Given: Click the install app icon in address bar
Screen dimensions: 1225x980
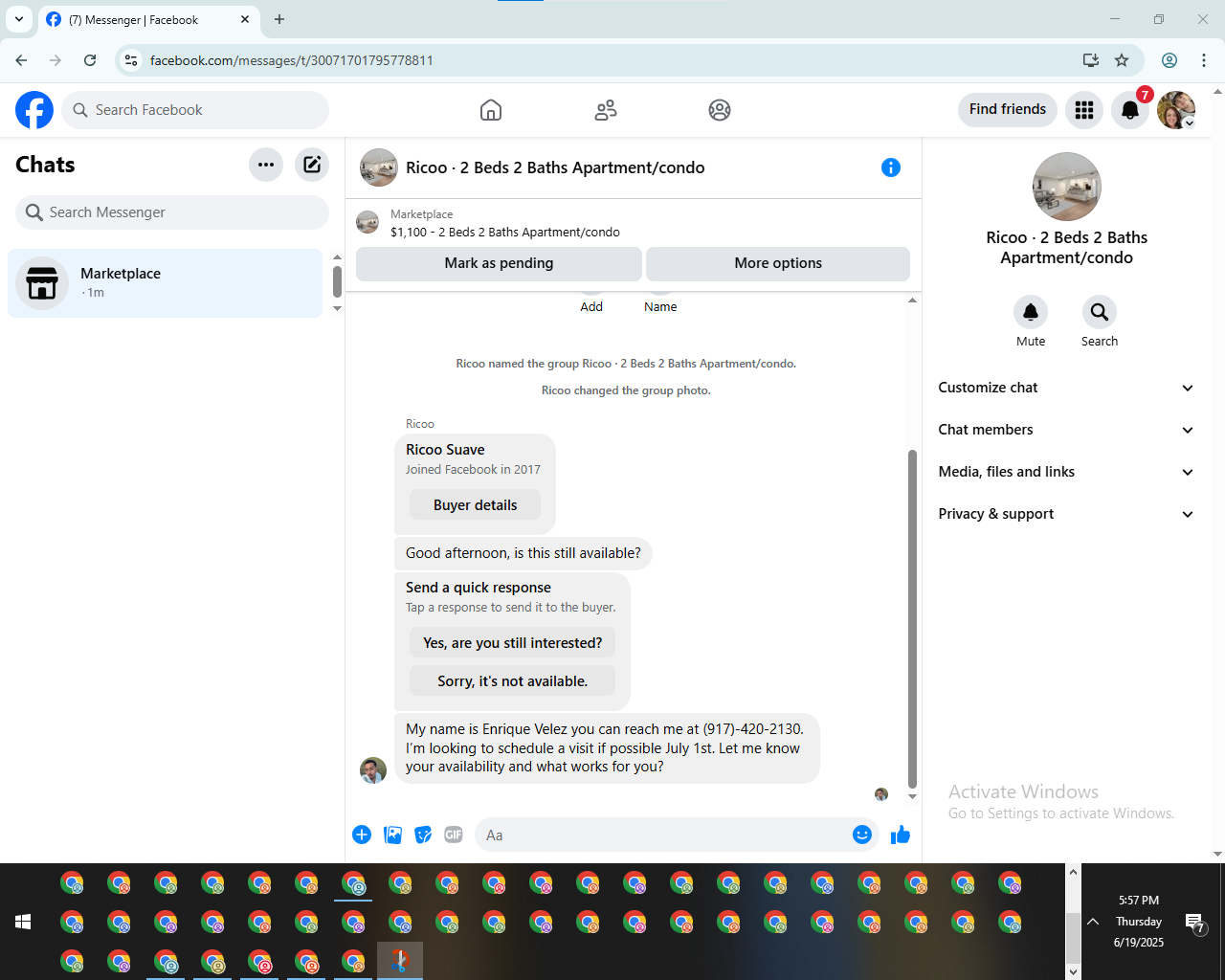Looking at the screenshot, I should 1090,60.
